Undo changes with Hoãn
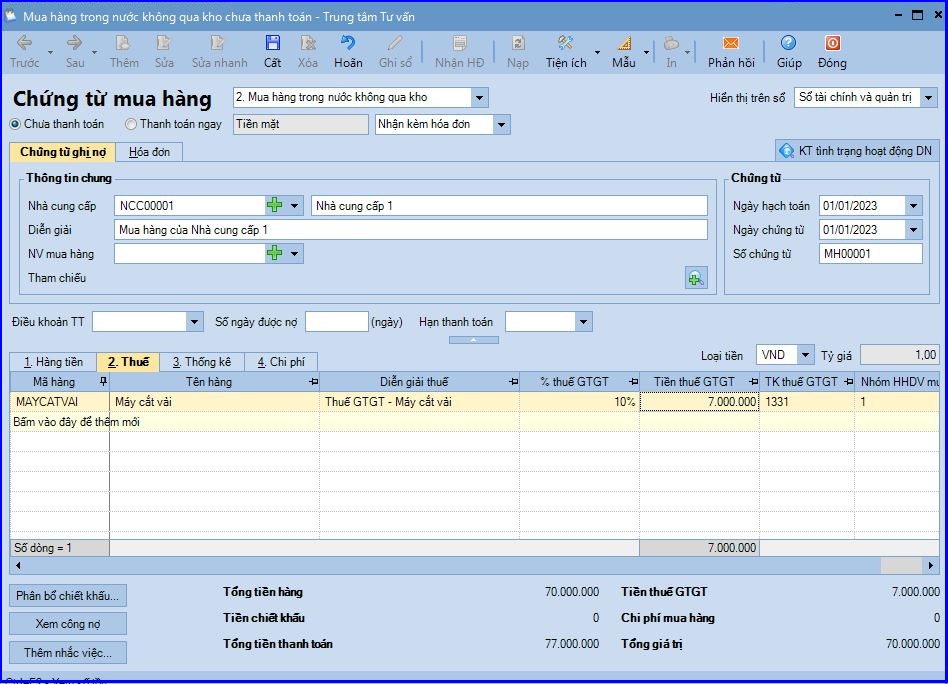 pyautogui.click(x=348, y=51)
